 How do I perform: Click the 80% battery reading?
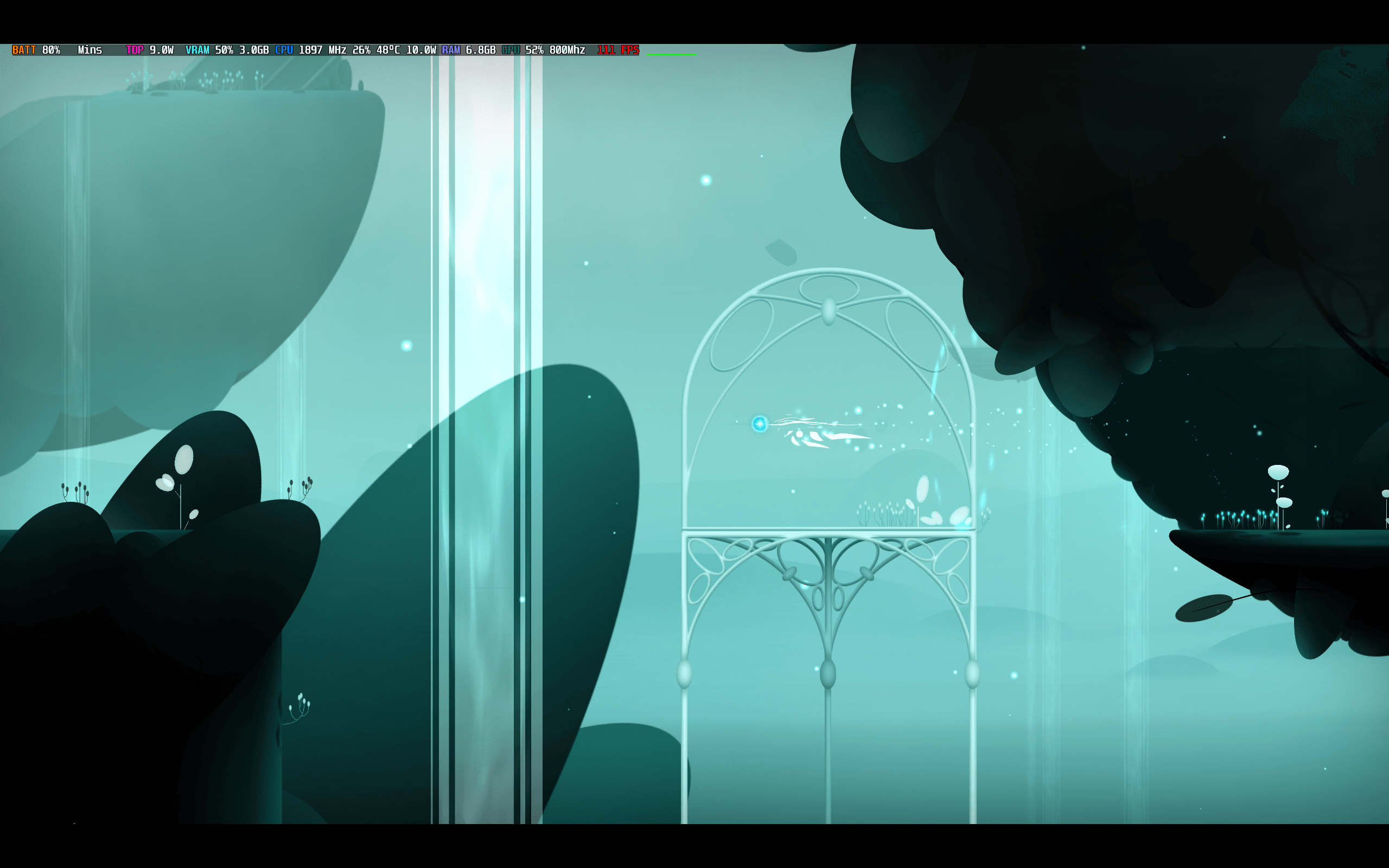coord(51,50)
